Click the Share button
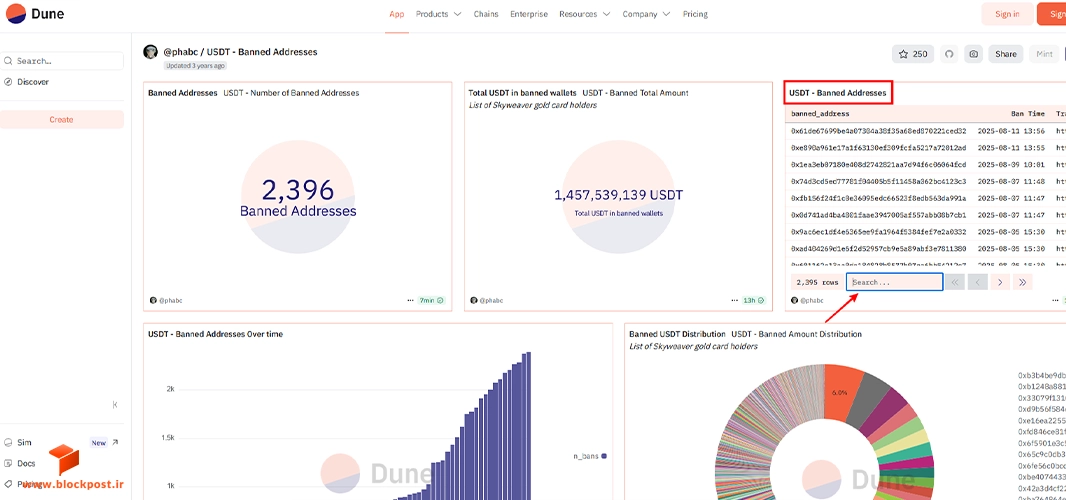Image resolution: width=1066 pixels, height=500 pixels. click(1005, 54)
